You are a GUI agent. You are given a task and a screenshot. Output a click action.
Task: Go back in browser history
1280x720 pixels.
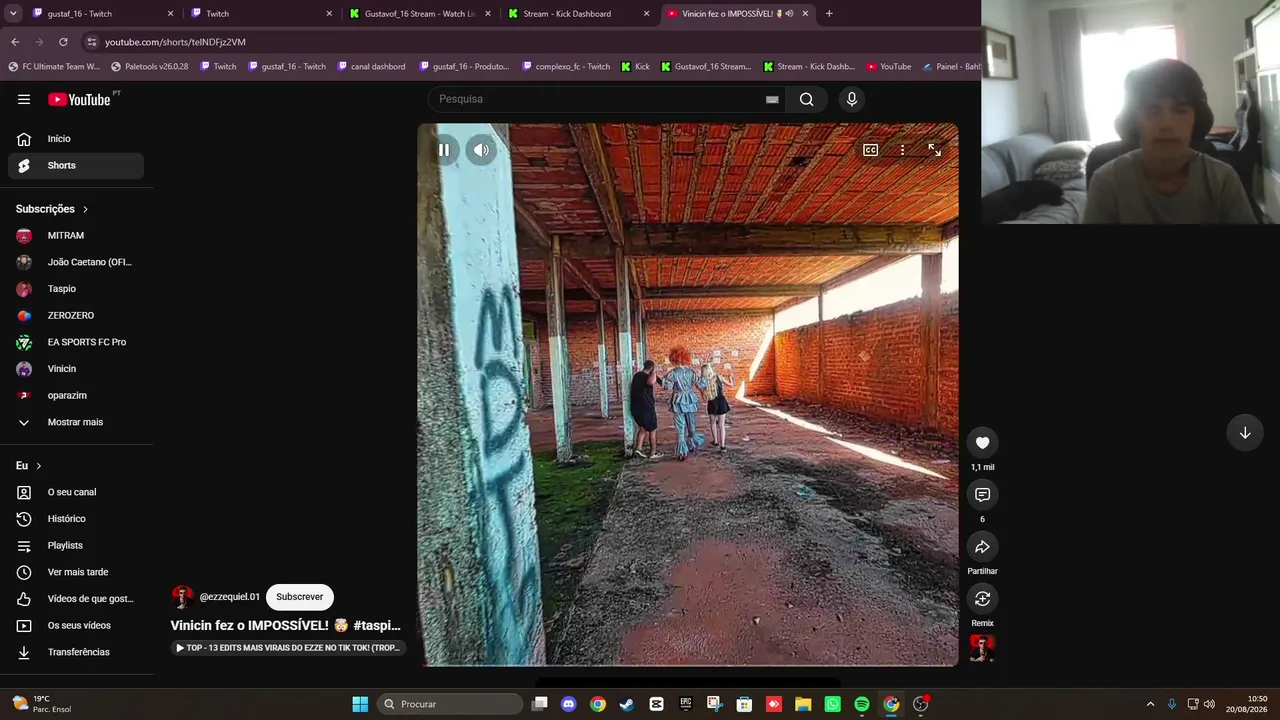pyautogui.click(x=15, y=42)
